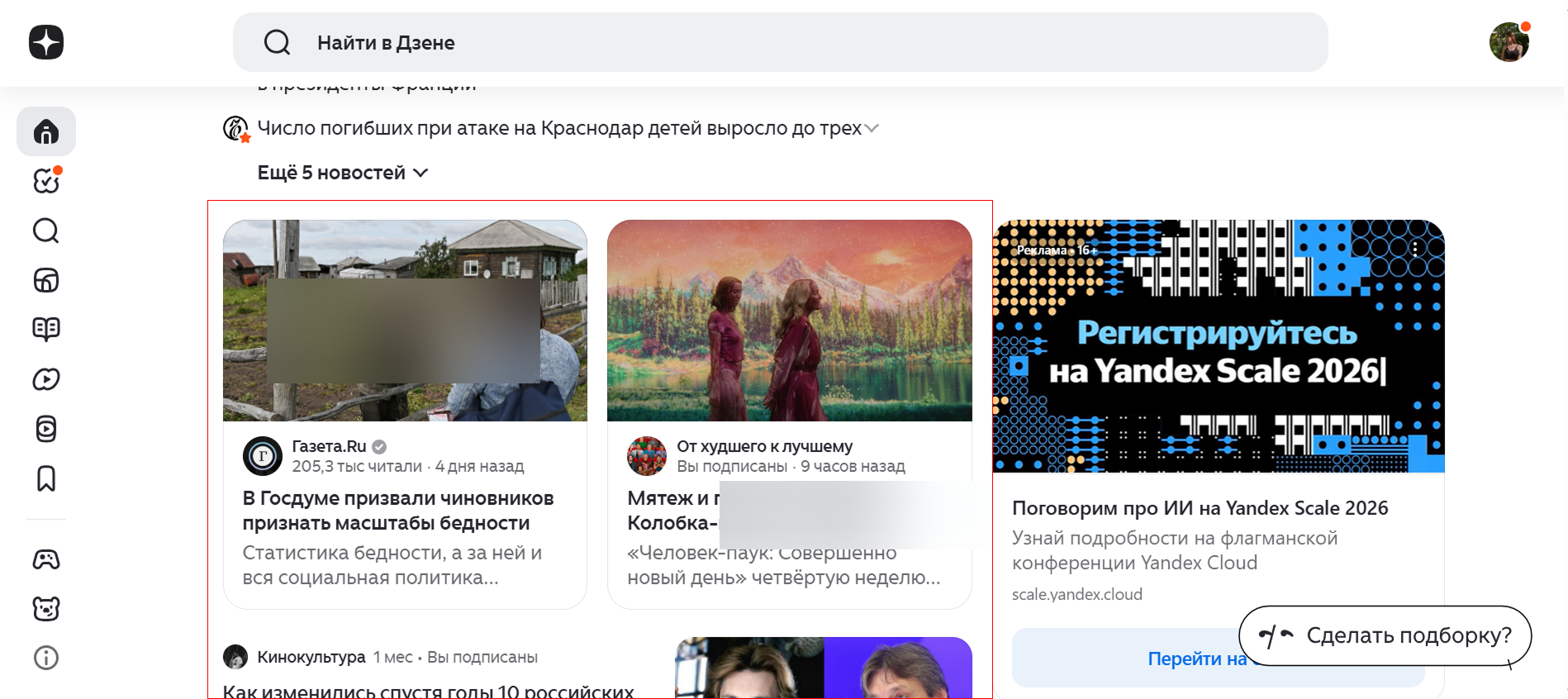Click "Человек-паук" article snippet text
1568x699 pixels.
(x=784, y=565)
